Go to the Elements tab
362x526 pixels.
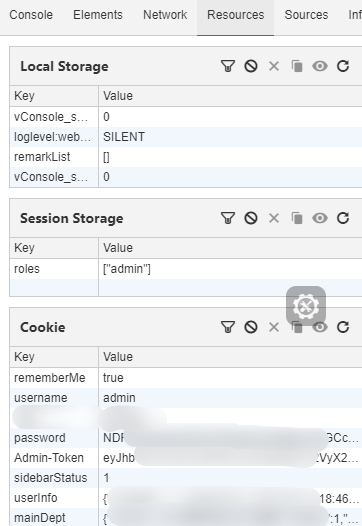pos(98,15)
